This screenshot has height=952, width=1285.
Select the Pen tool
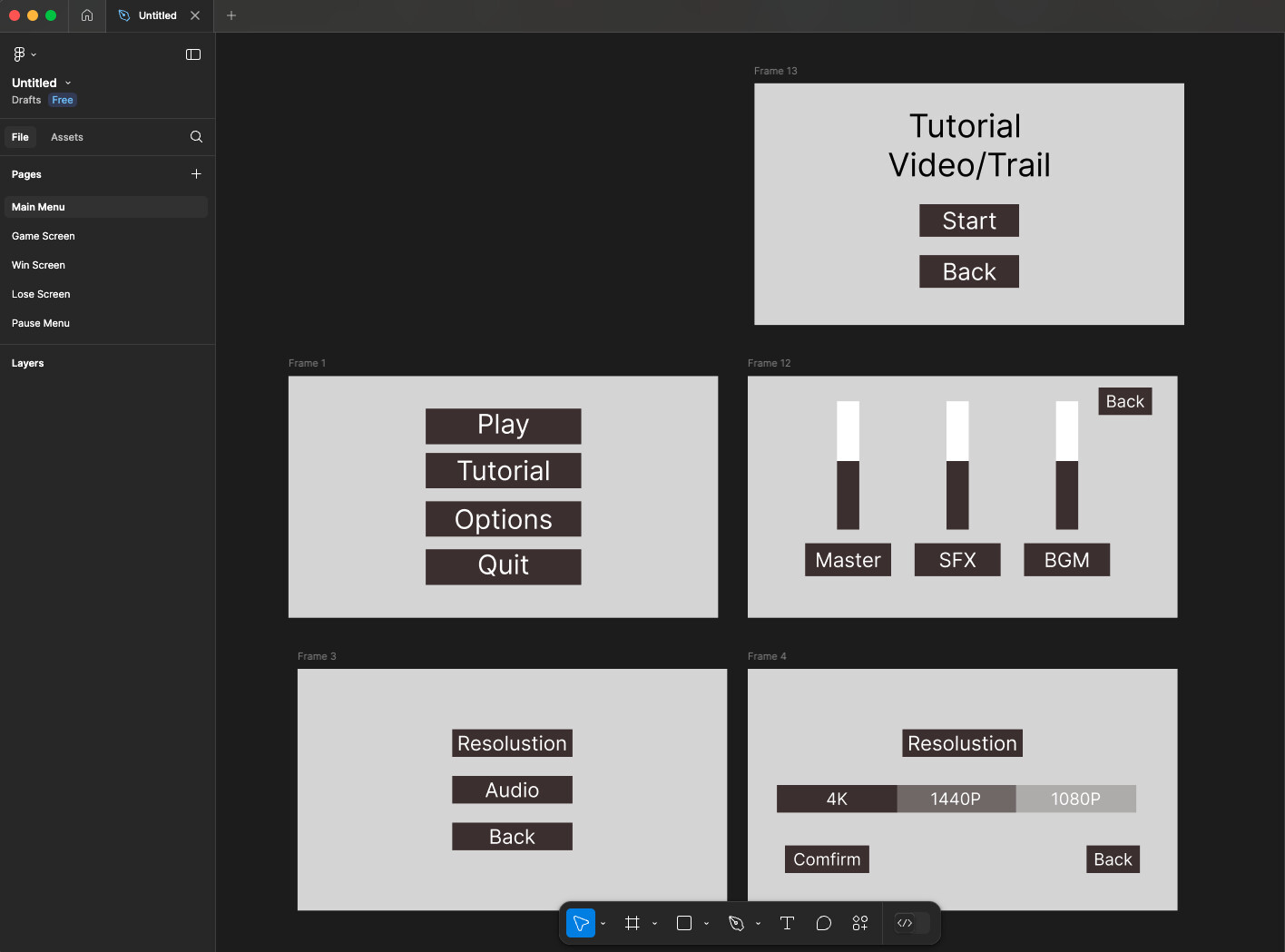pyautogui.click(x=736, y=923)
